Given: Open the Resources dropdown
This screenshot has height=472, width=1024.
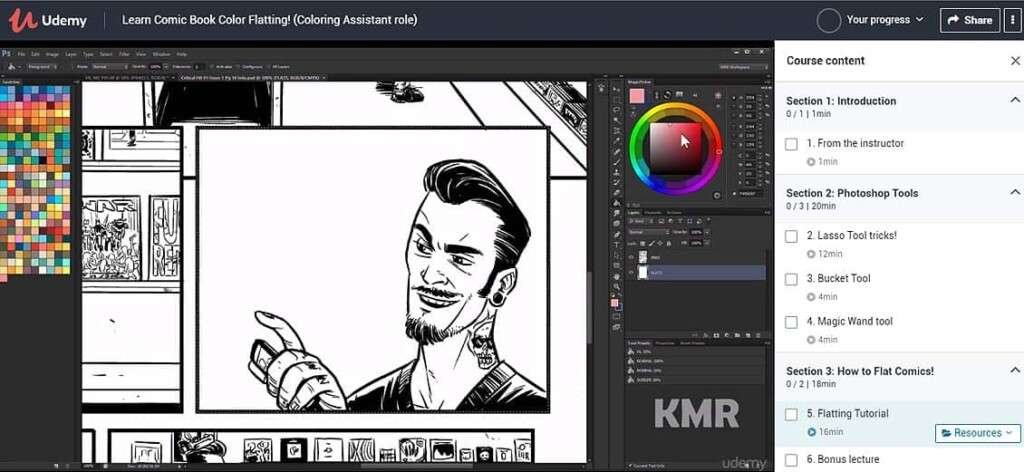Looking at the screenshot, I should pos(978,433).
